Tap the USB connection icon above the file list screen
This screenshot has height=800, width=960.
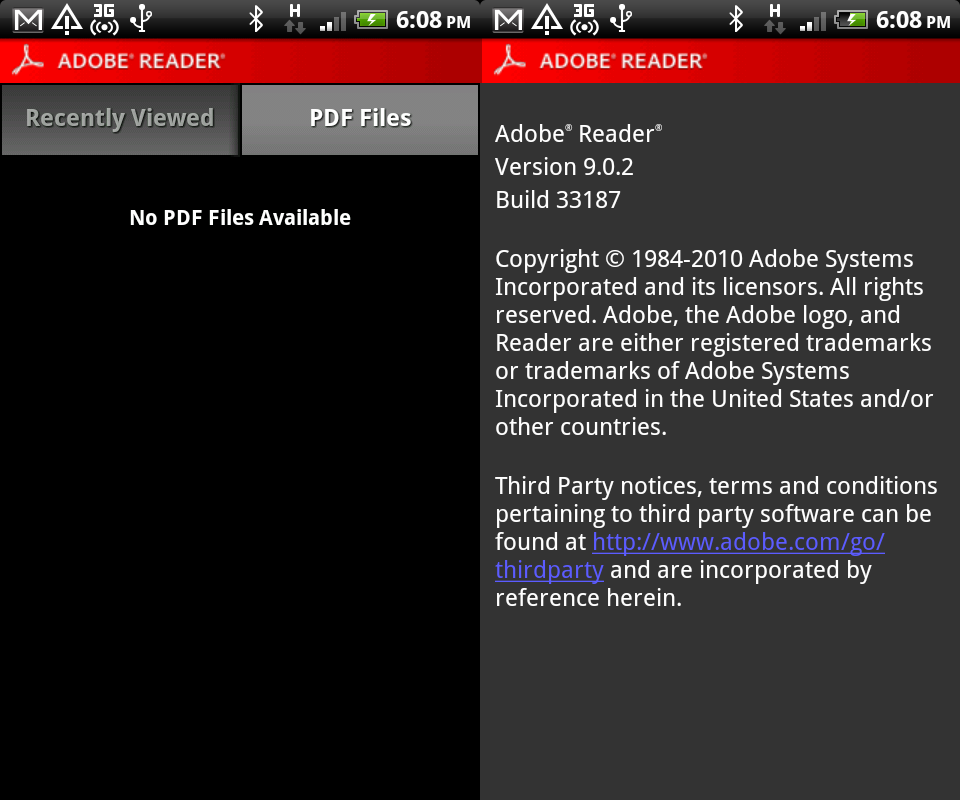141,18
